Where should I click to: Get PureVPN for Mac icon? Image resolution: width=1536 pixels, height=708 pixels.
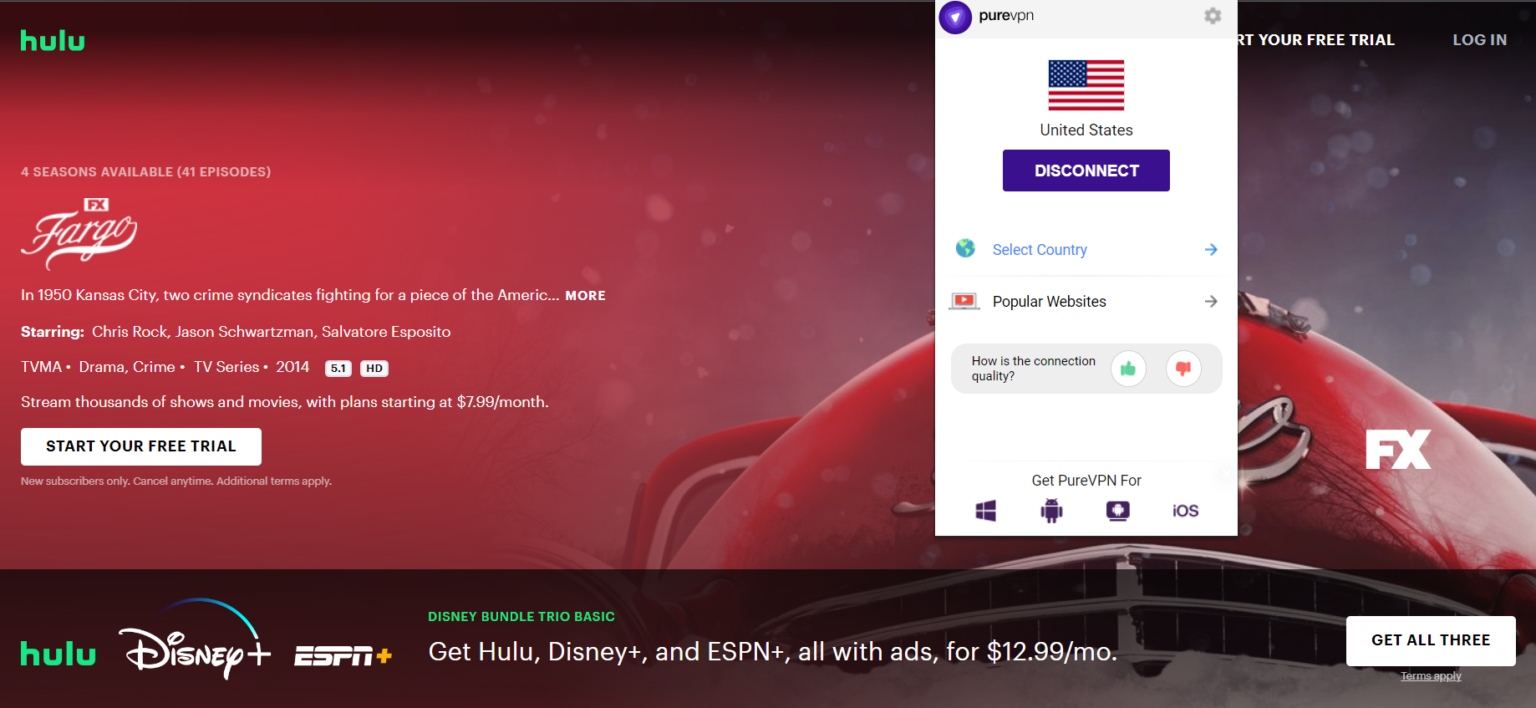pos(1117,511)
